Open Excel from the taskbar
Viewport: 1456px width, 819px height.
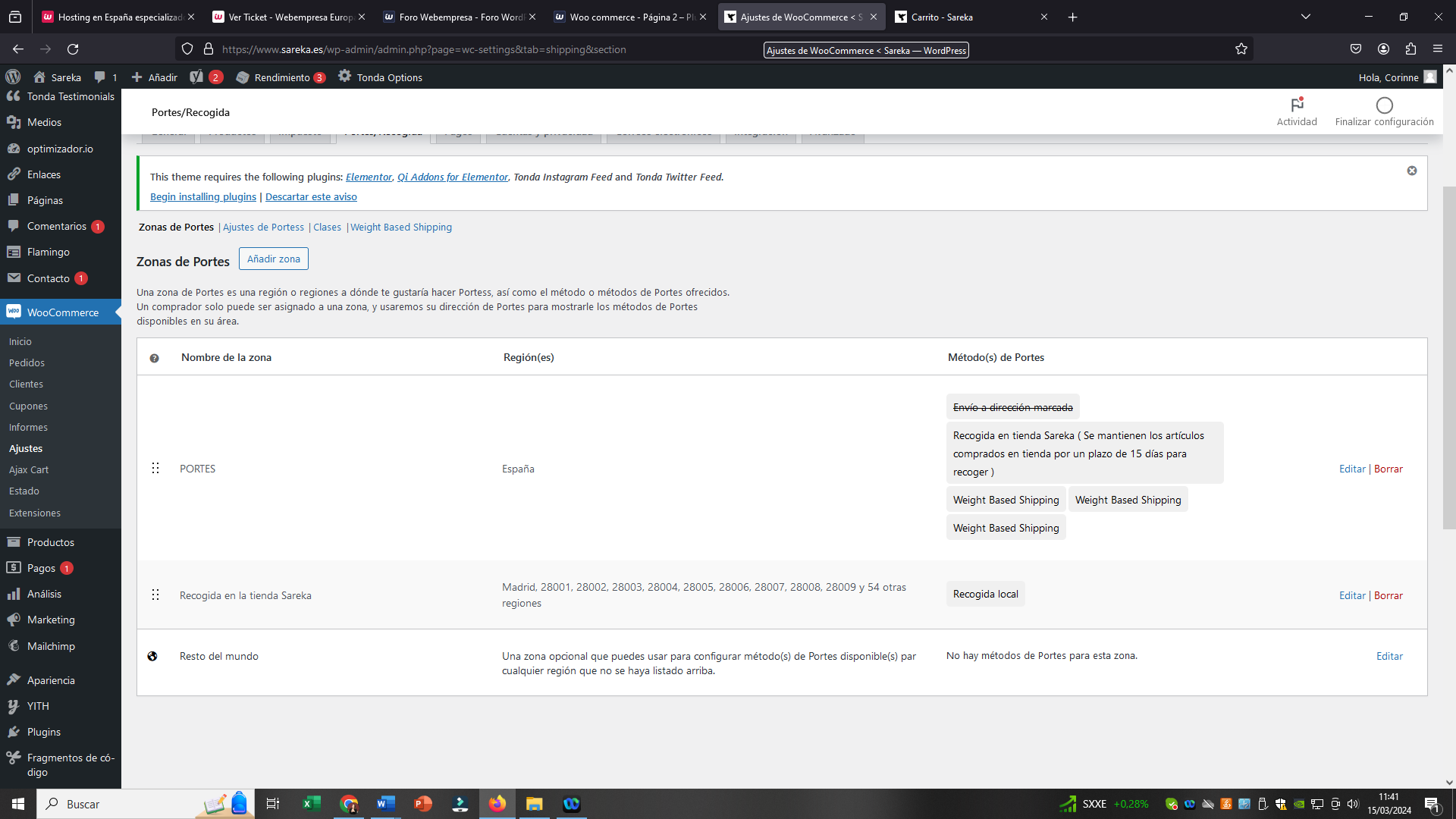click(x=312, y=804)
